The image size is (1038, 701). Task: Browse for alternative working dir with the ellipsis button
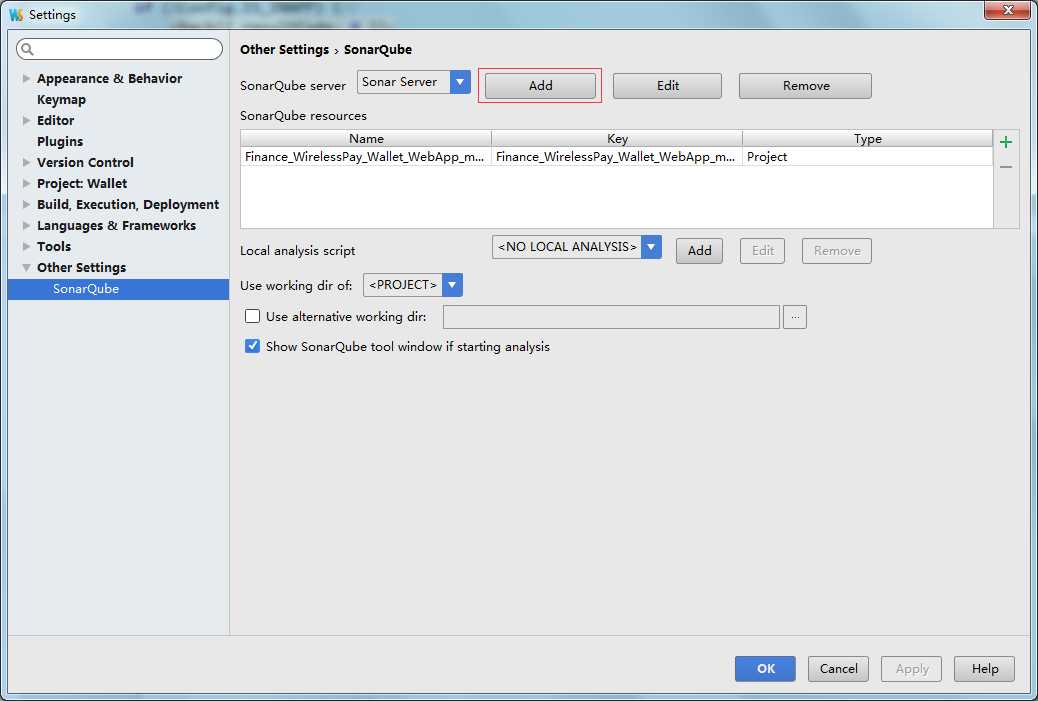pos(794,317)
